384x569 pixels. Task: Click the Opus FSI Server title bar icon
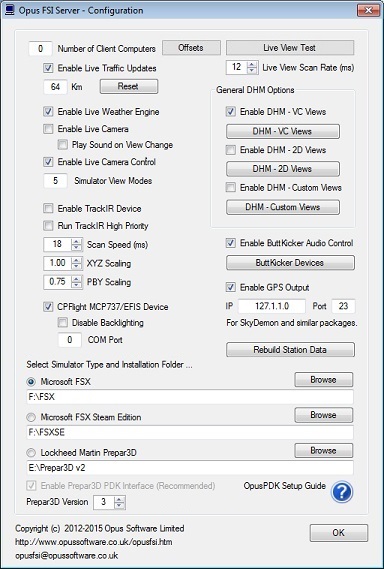pyautogui.click(x=9, y=11)
